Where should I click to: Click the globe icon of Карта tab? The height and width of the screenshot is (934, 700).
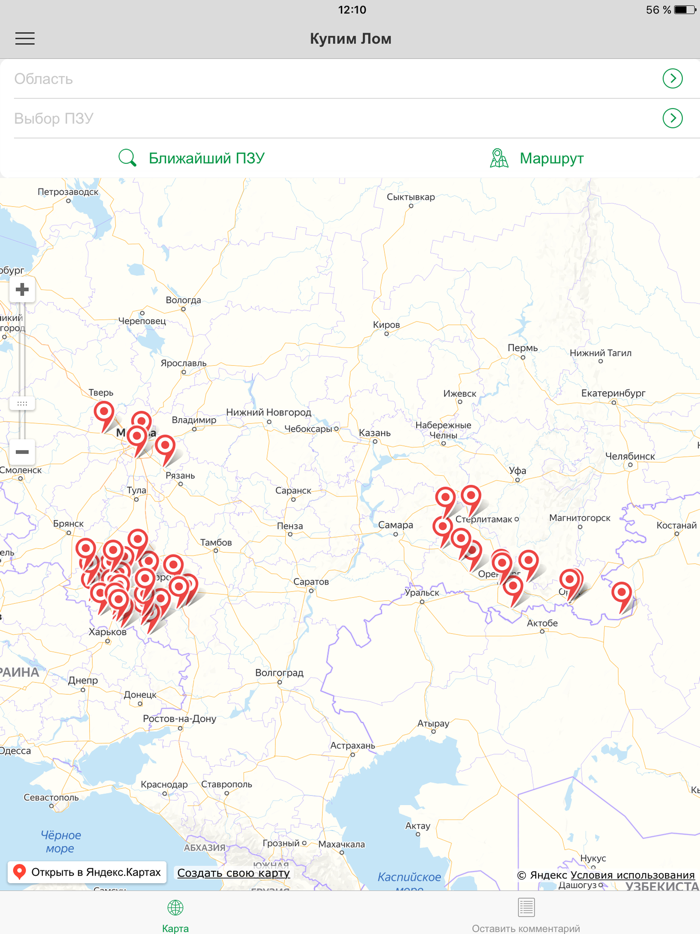[x=175, y=908]
